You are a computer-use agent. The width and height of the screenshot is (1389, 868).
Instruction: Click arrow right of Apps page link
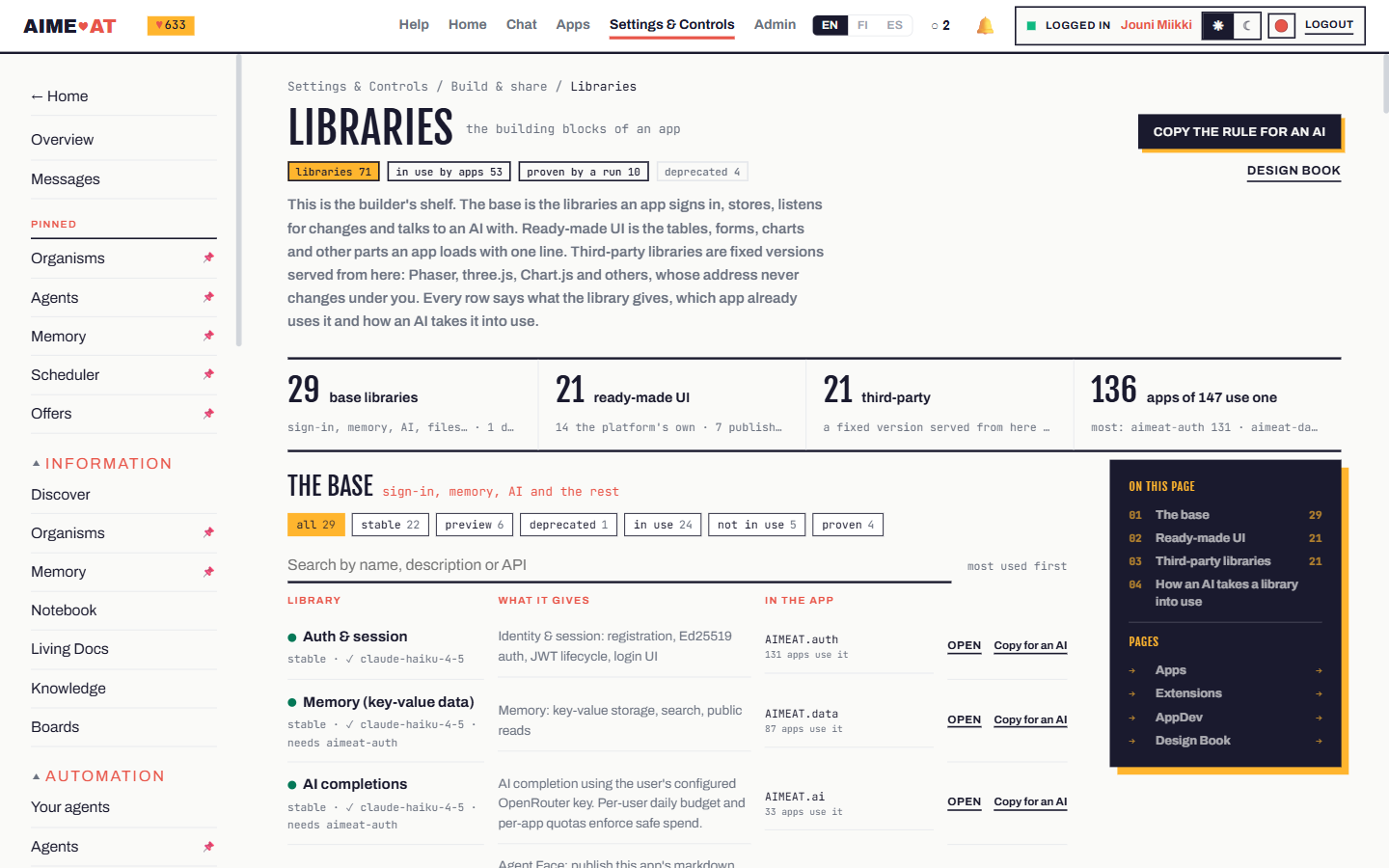(x=1319, y=670)
